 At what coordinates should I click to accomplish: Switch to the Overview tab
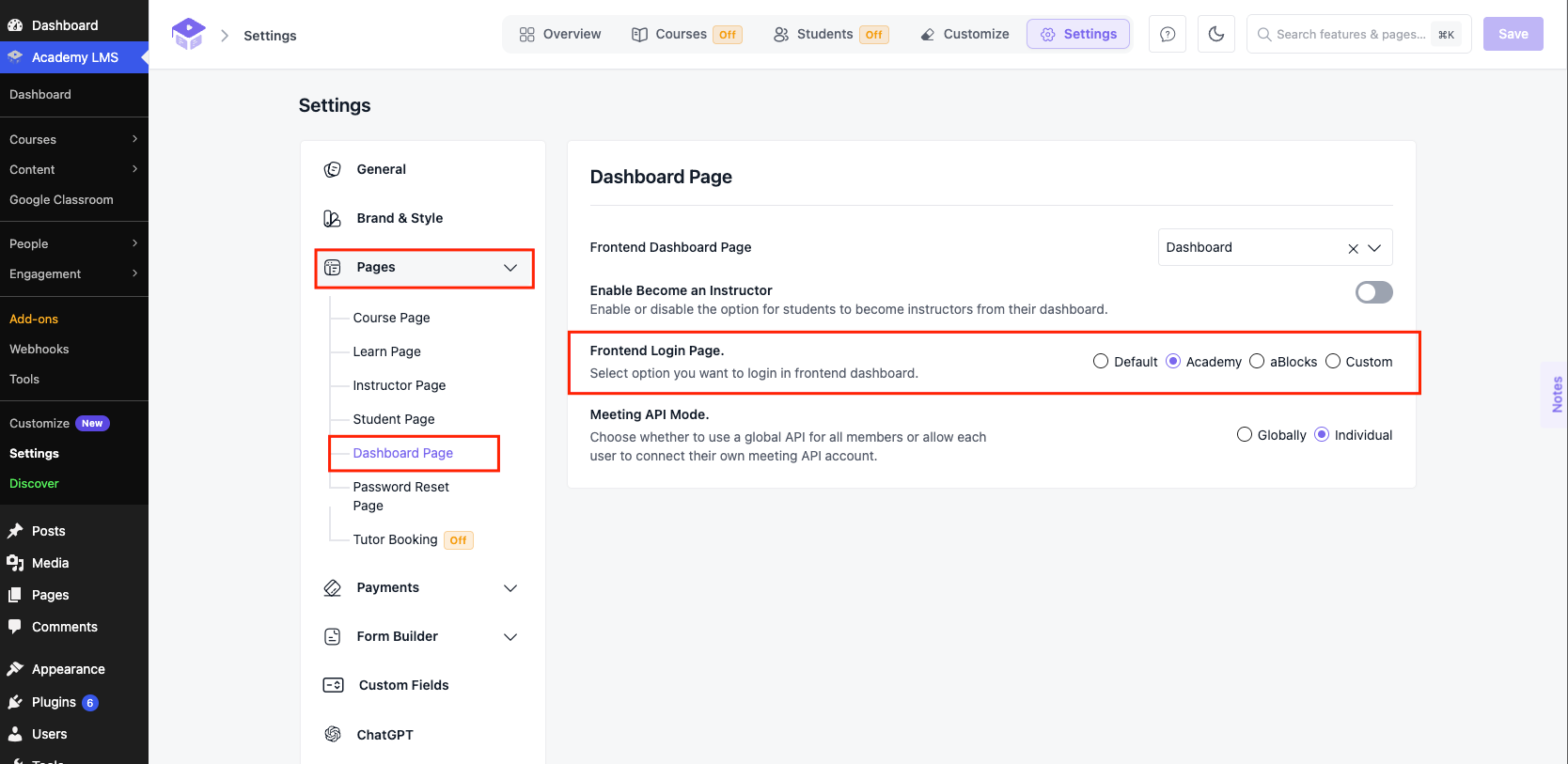pyautogui.click(x=560, y=35)
